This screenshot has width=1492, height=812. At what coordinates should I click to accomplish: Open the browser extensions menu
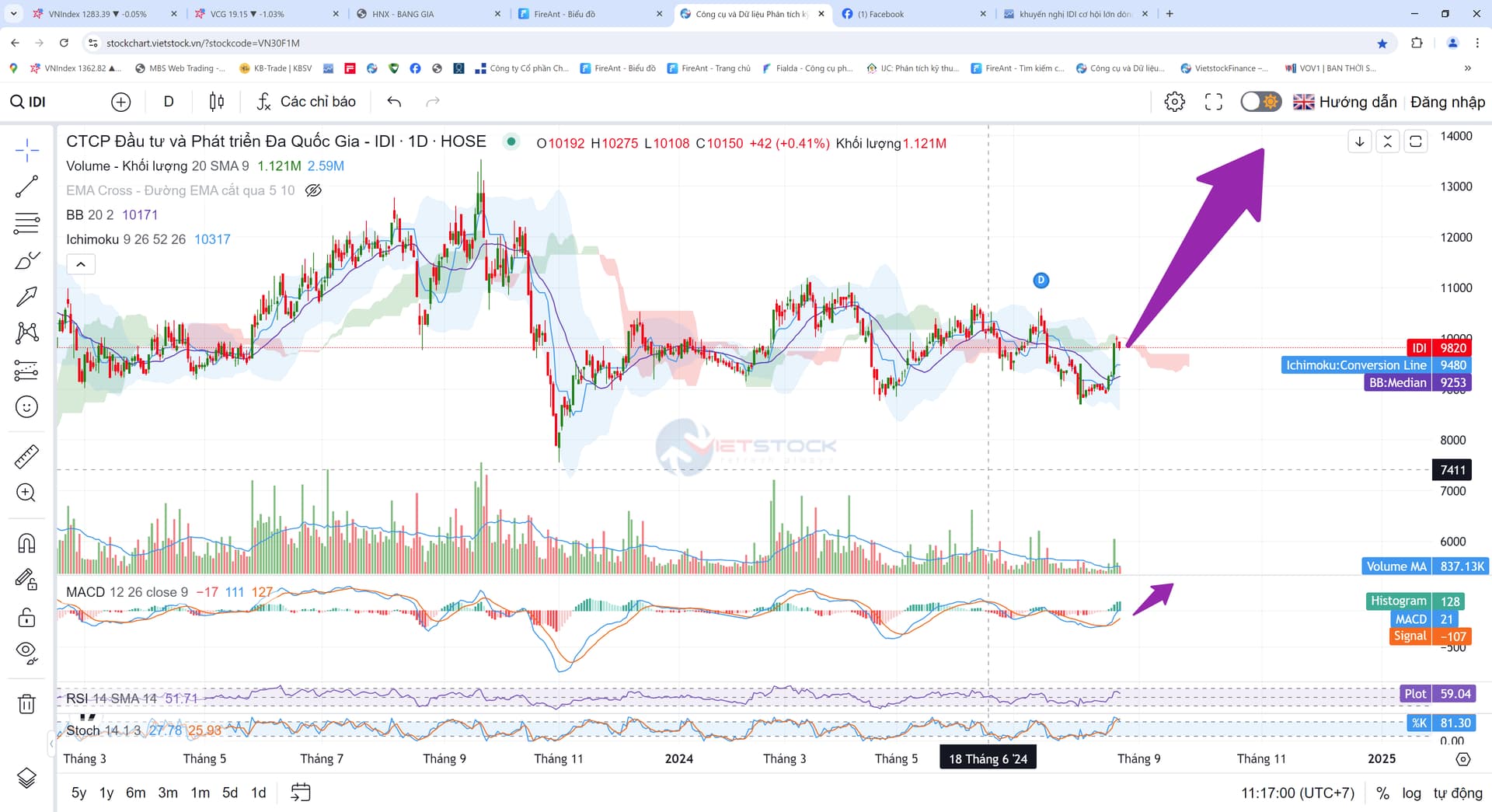pos(1417,43)
